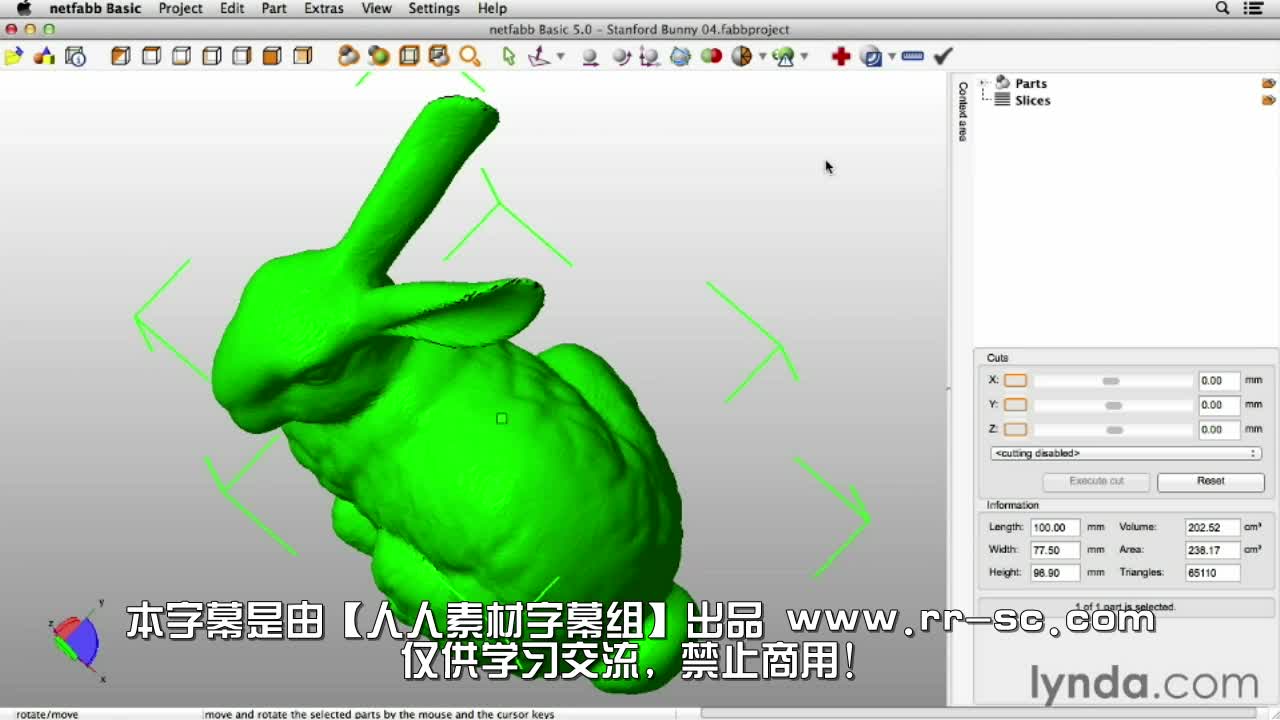The height and width of the screenshot is (720, 1280).
Task: Open the Help menu
Action: (x=492, y=8)
